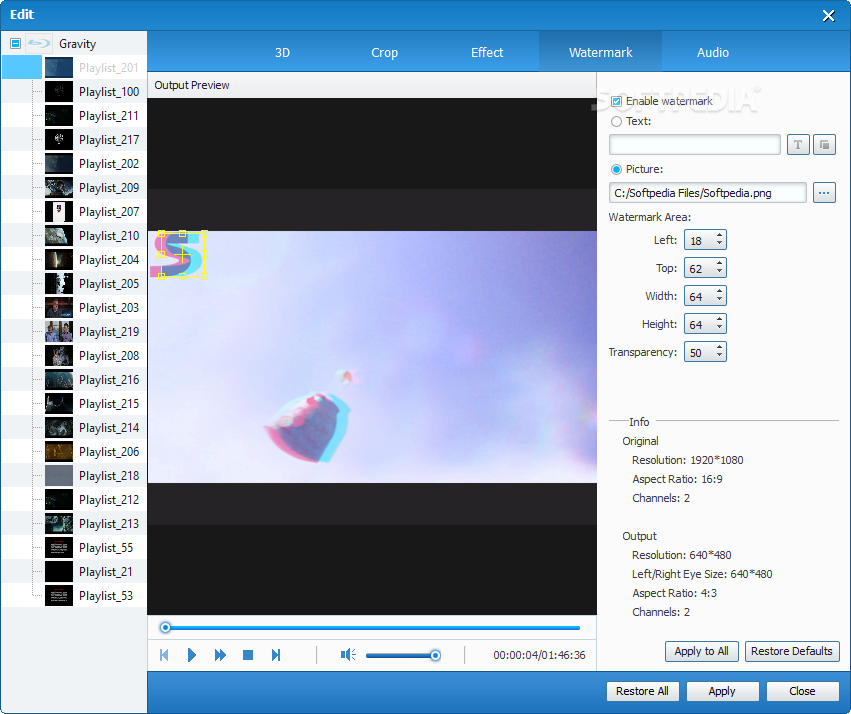Increase the Transparency value
The width and height of the screenshot is (851, 714).
coord(720,348)
